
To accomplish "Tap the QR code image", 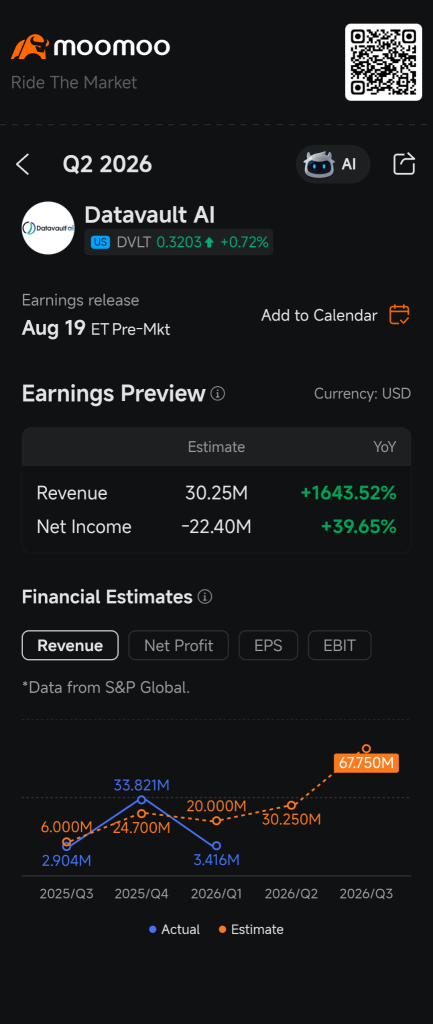I will point(383,62).
